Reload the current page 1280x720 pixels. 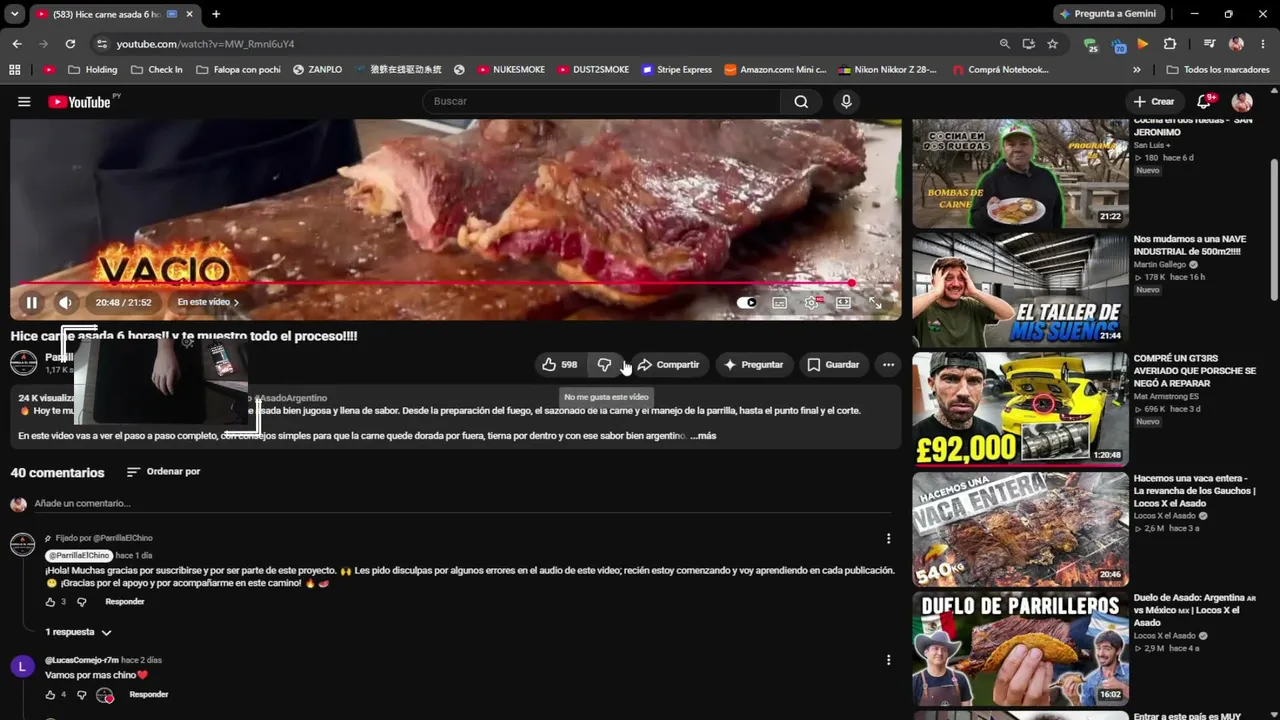click(x=70, y=44)
